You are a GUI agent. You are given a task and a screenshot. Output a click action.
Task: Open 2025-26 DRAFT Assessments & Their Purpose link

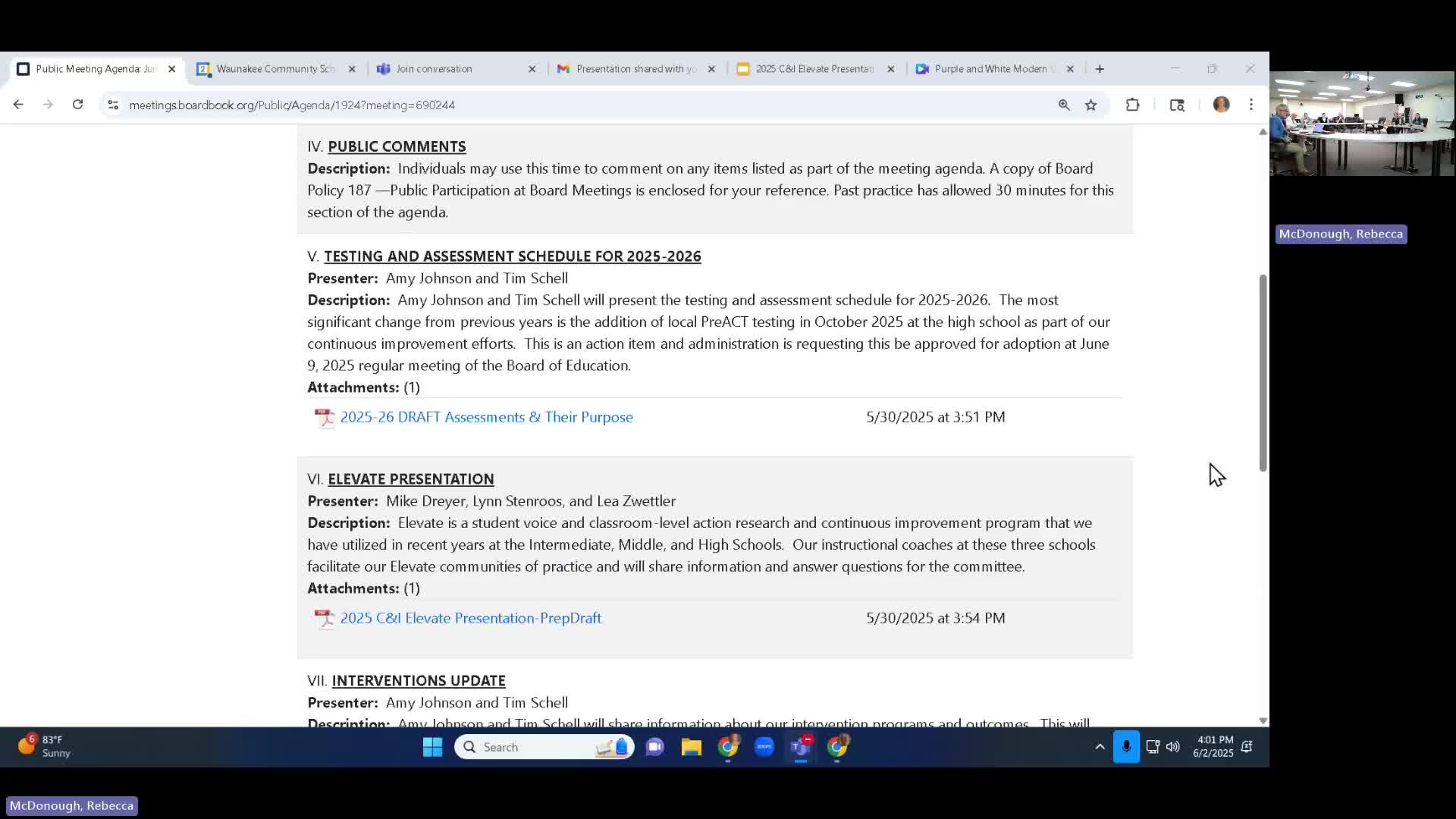pos(486,417)
